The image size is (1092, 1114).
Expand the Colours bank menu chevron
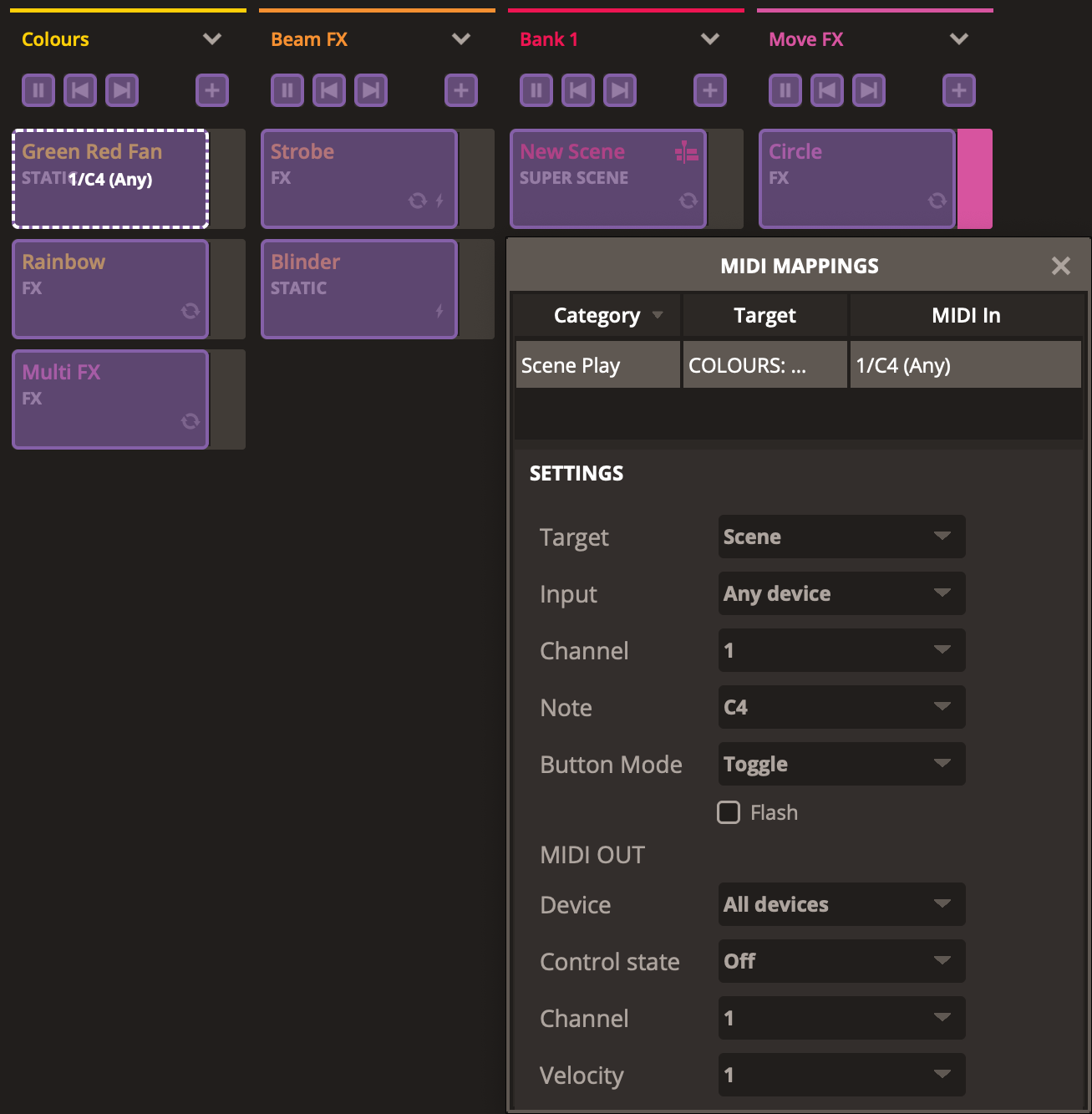[x=212, y=39]
